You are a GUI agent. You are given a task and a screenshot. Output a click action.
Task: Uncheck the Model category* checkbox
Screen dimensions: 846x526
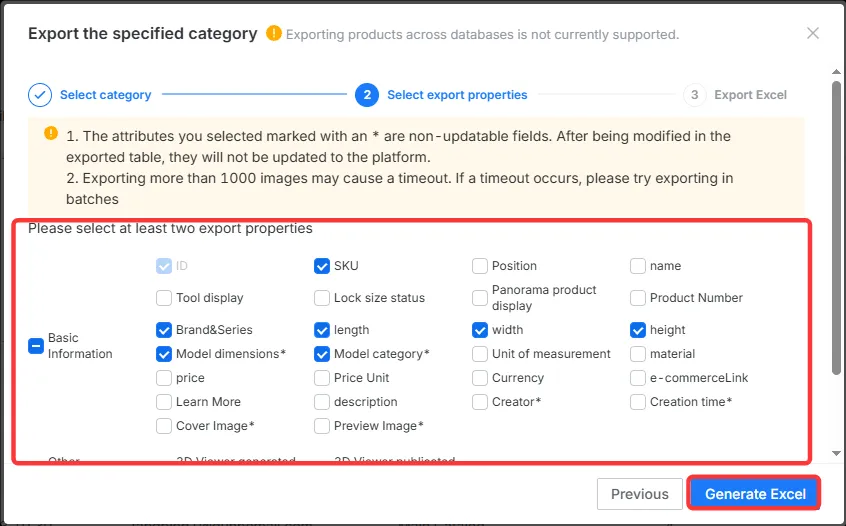pos(322,354)
